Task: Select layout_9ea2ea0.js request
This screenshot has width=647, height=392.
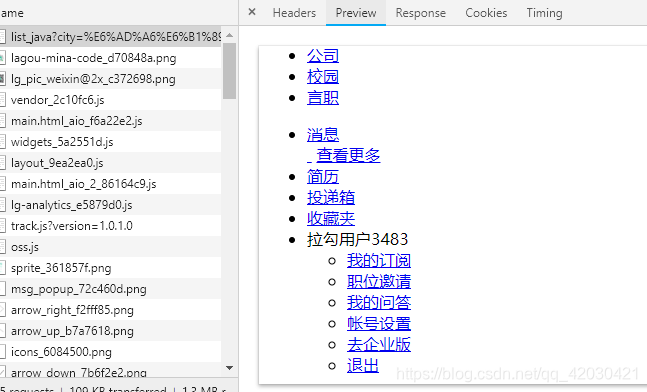Action: coord(111,163)
